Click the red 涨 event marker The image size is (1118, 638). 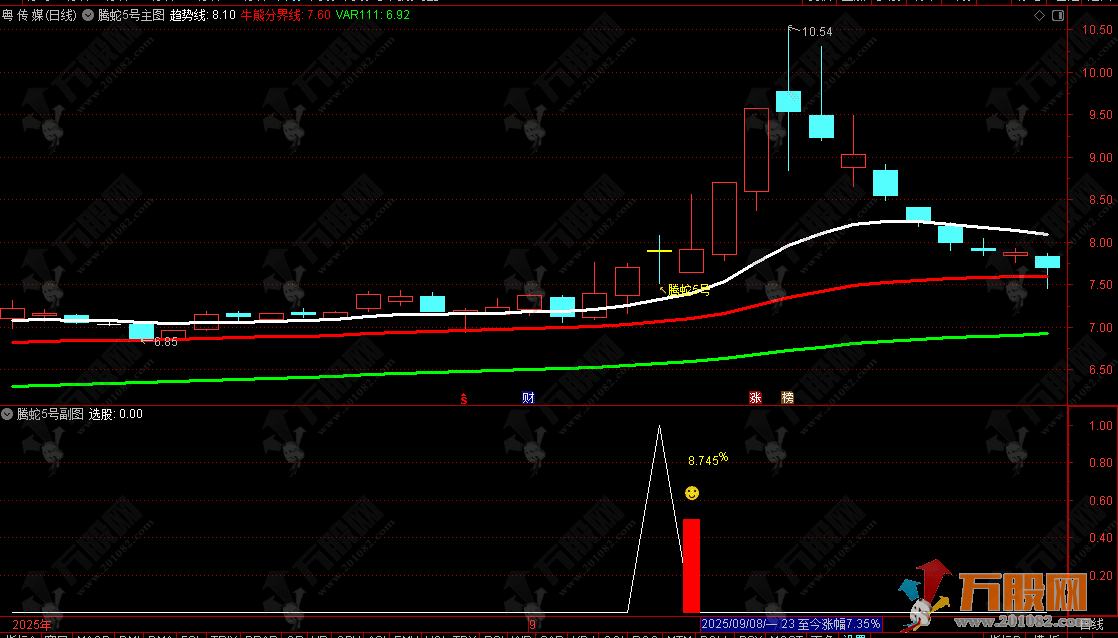pos(755,397)
